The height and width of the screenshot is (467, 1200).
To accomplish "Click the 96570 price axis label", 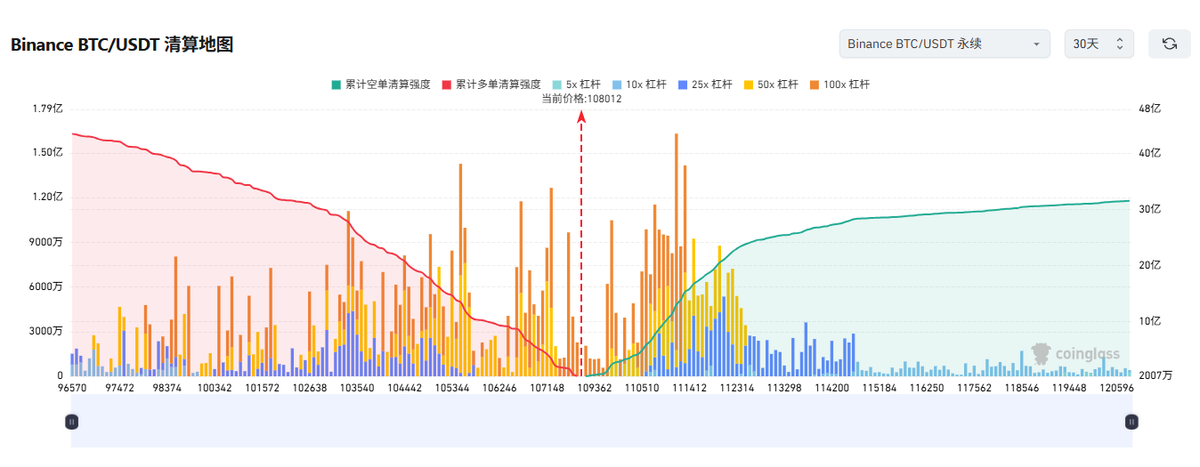I will point(74,388).
